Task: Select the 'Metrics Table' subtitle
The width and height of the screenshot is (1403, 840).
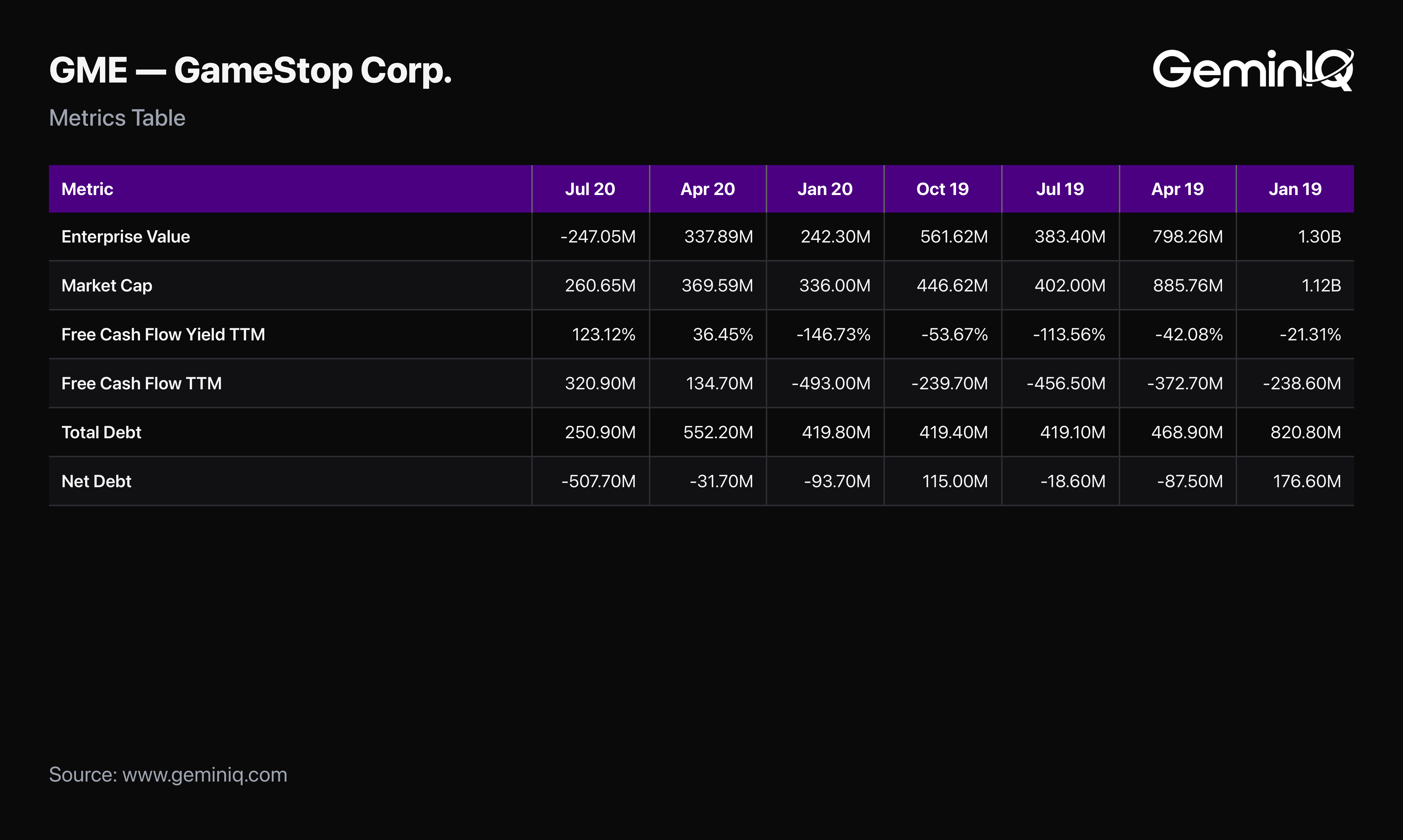Action: coord(117,118)
